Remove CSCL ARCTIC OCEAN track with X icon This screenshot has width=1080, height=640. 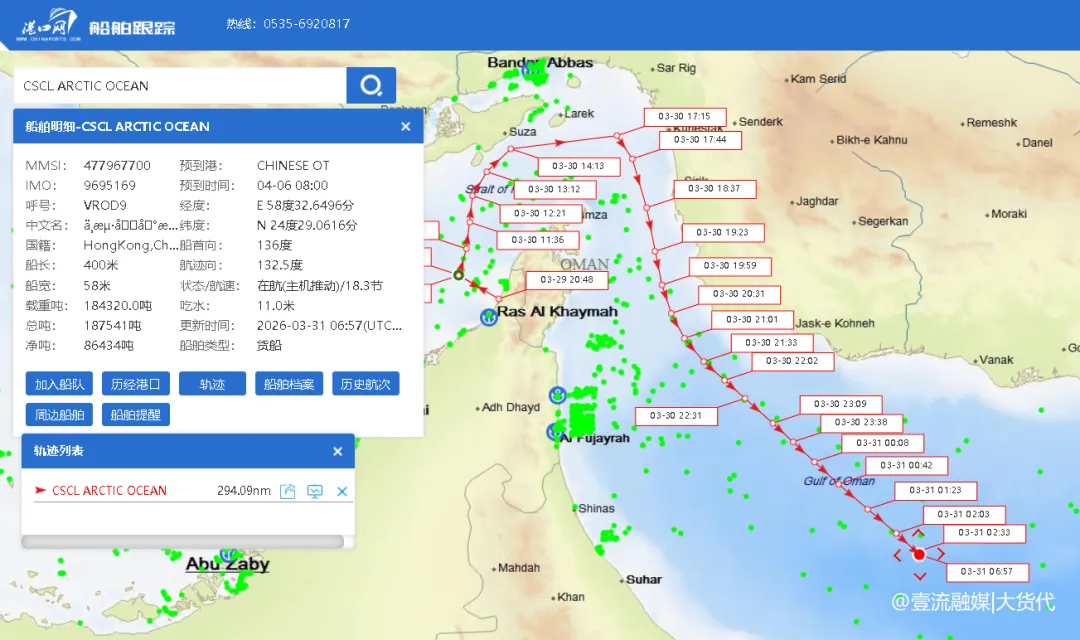point(342,491)
